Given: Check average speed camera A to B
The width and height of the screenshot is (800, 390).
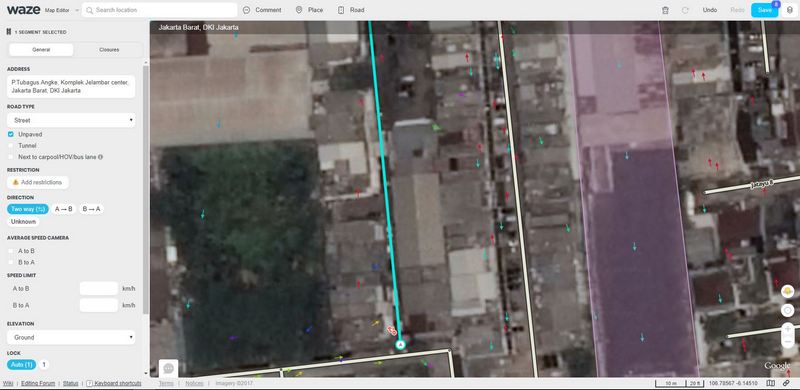Looking at the screenshot, I should (x=11, y=251).
